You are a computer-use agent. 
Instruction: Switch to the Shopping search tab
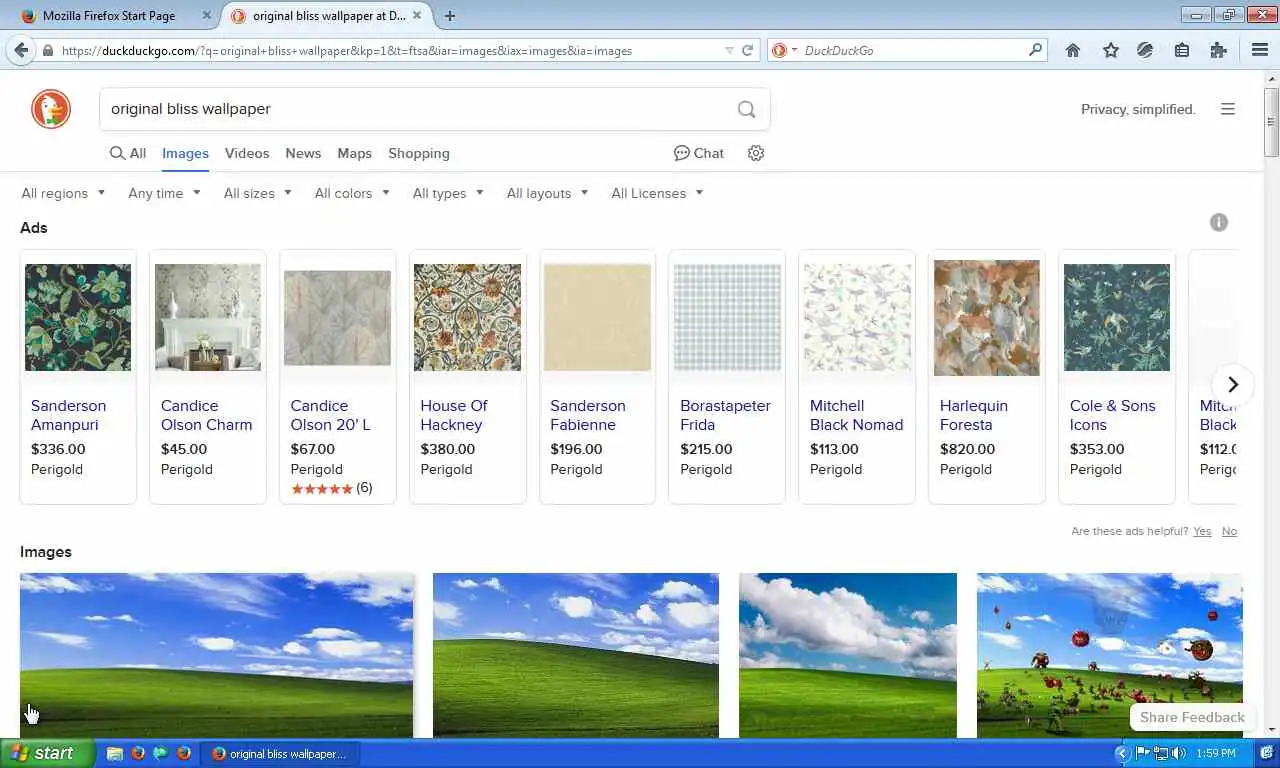[x=419, y=153]
